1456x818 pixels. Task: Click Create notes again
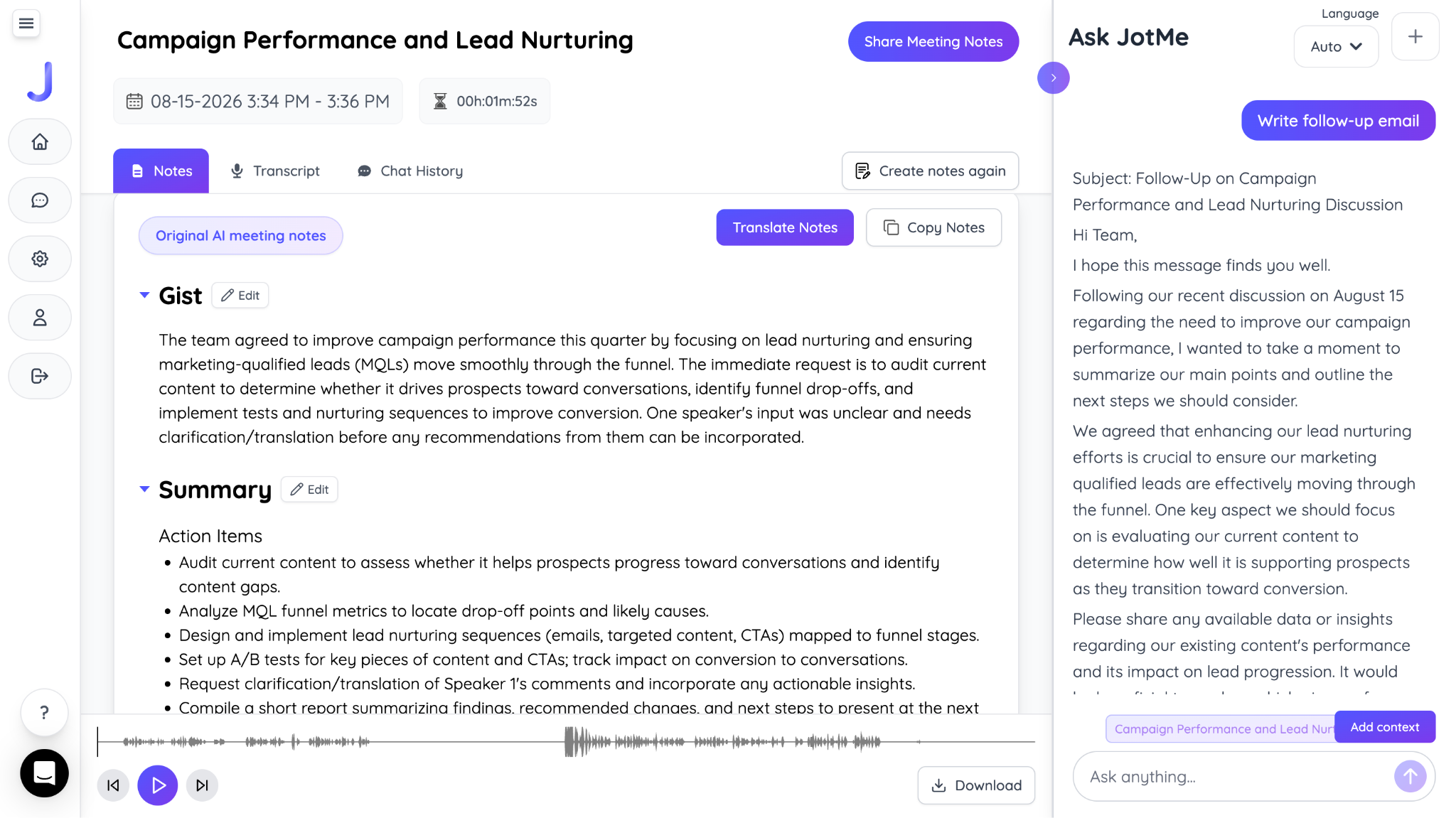point(930,171)
